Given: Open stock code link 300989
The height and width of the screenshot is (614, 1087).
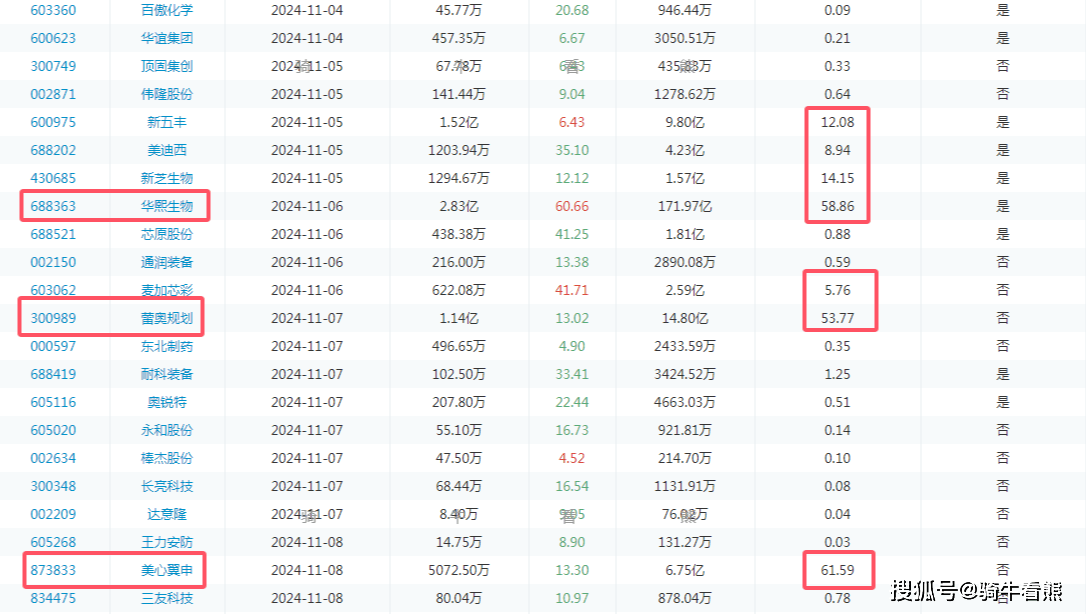Looking at the screenshot, I should coord(53,318).
